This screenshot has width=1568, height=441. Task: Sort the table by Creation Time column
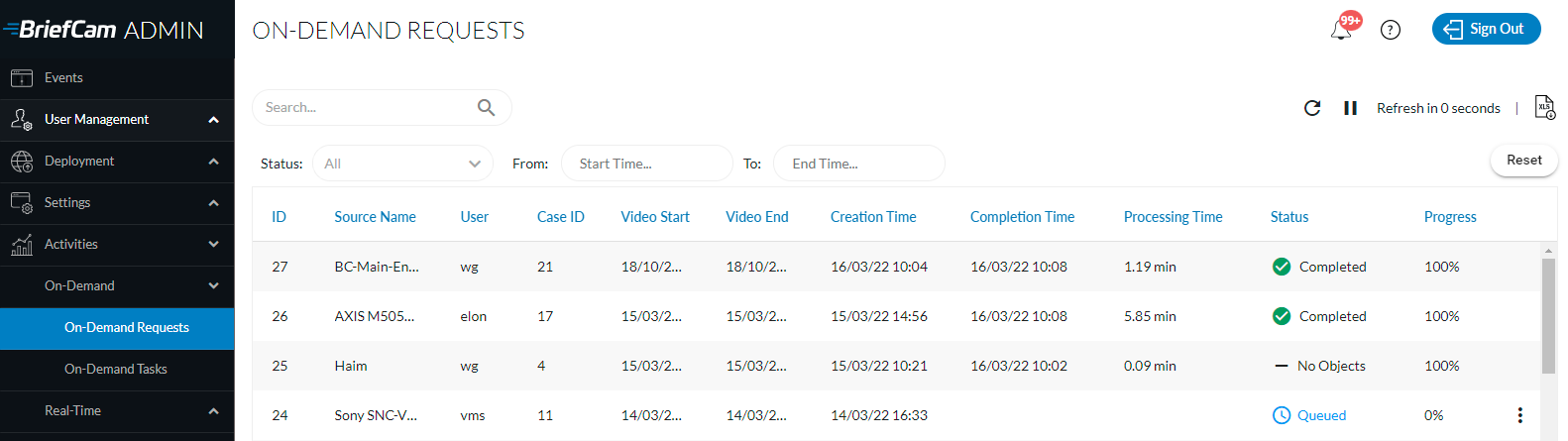(x=873, y=216)
